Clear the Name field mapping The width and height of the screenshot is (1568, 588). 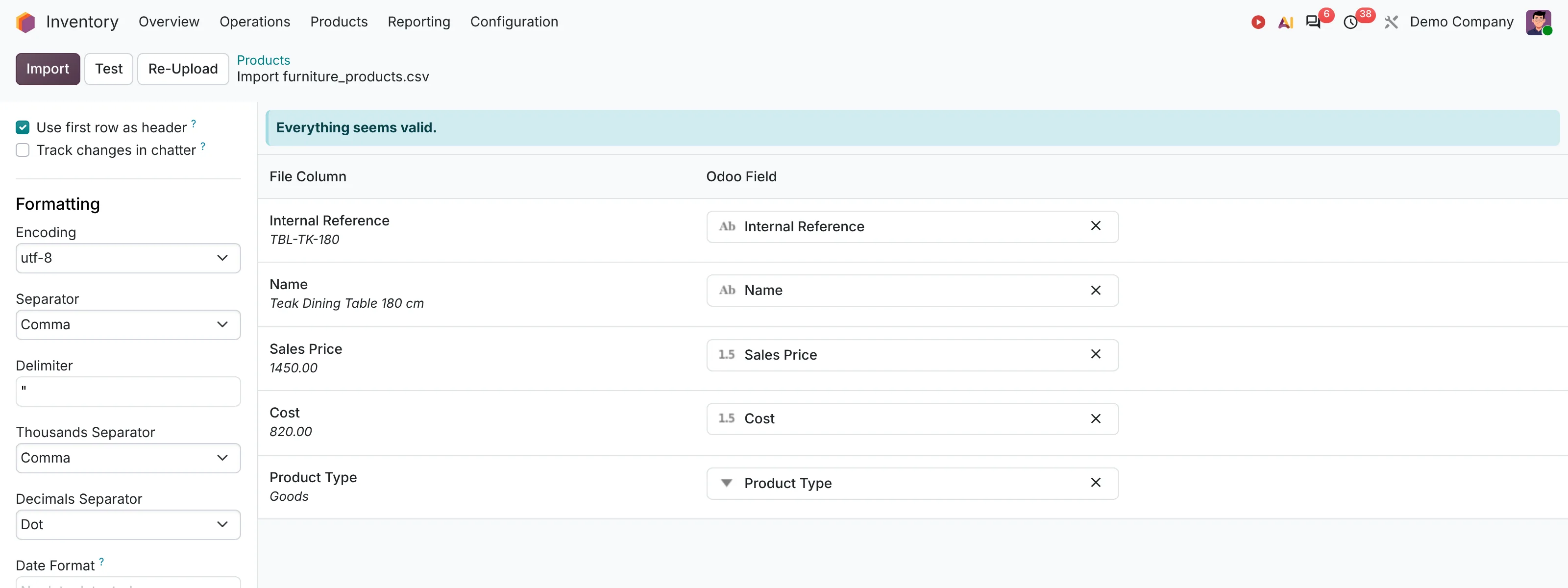point(1095,291)
